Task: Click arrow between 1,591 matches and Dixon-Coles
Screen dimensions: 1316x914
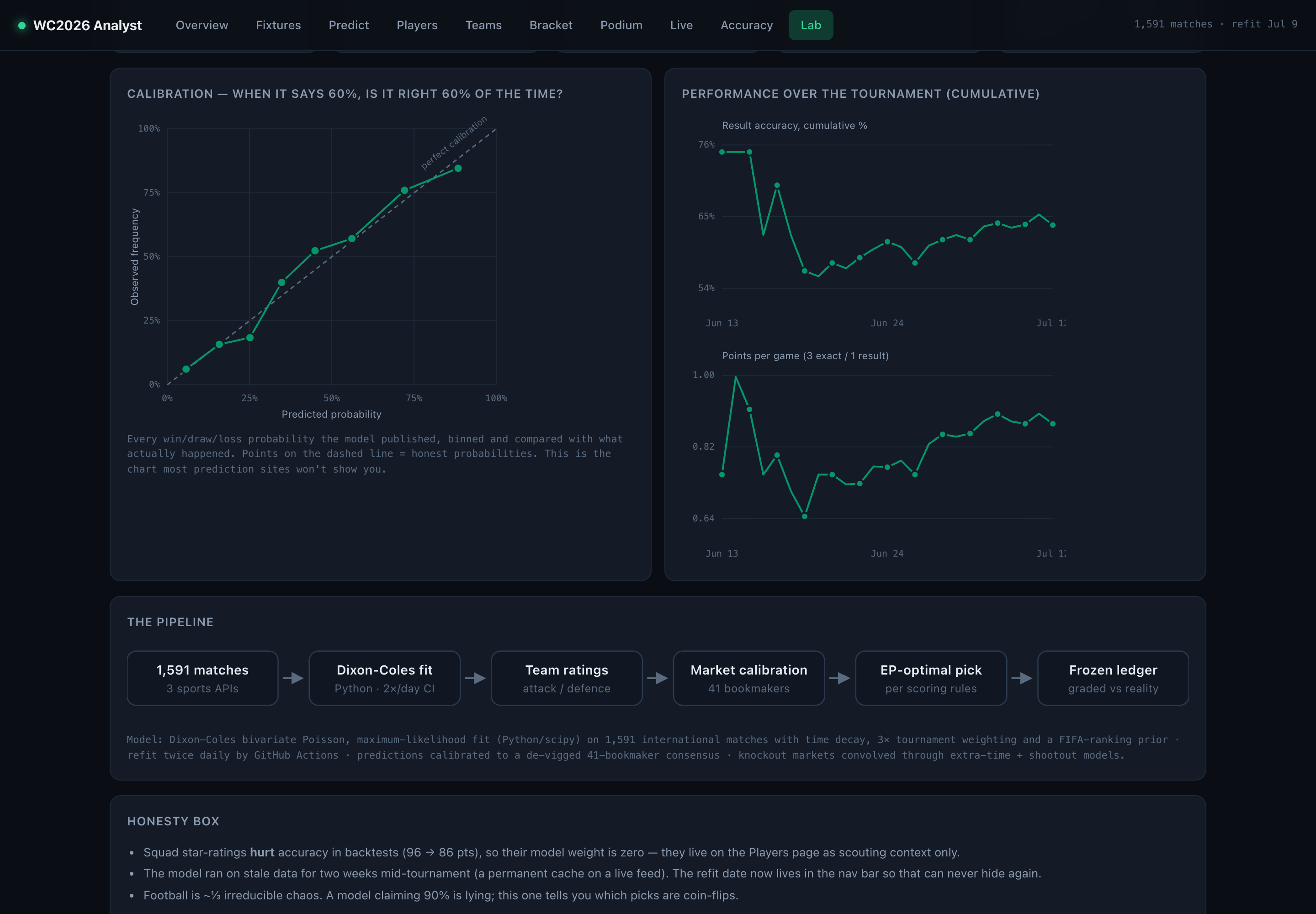Action: click(294, 678)
